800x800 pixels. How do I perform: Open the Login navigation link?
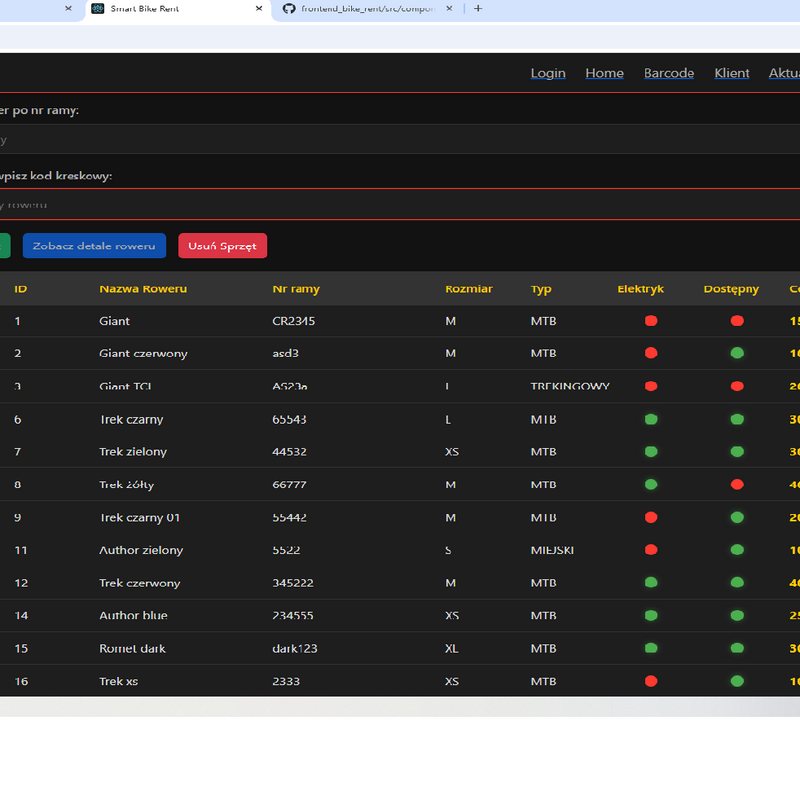(547, 73)
